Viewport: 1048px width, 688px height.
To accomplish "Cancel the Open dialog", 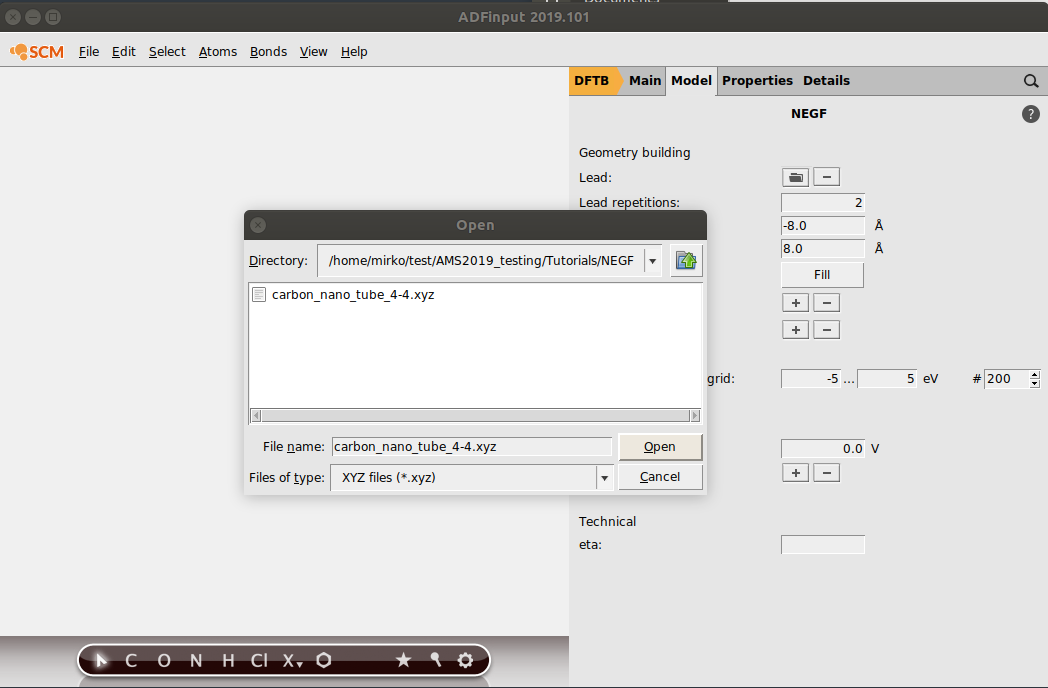I will (660, 477).
